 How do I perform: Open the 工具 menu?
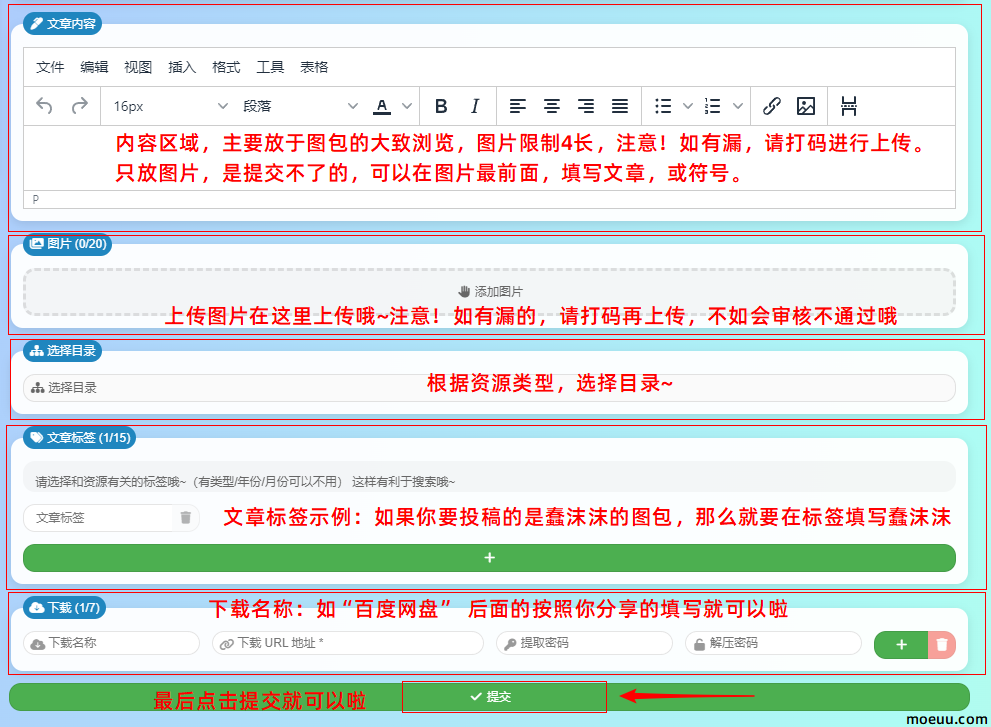coord(270,67)
